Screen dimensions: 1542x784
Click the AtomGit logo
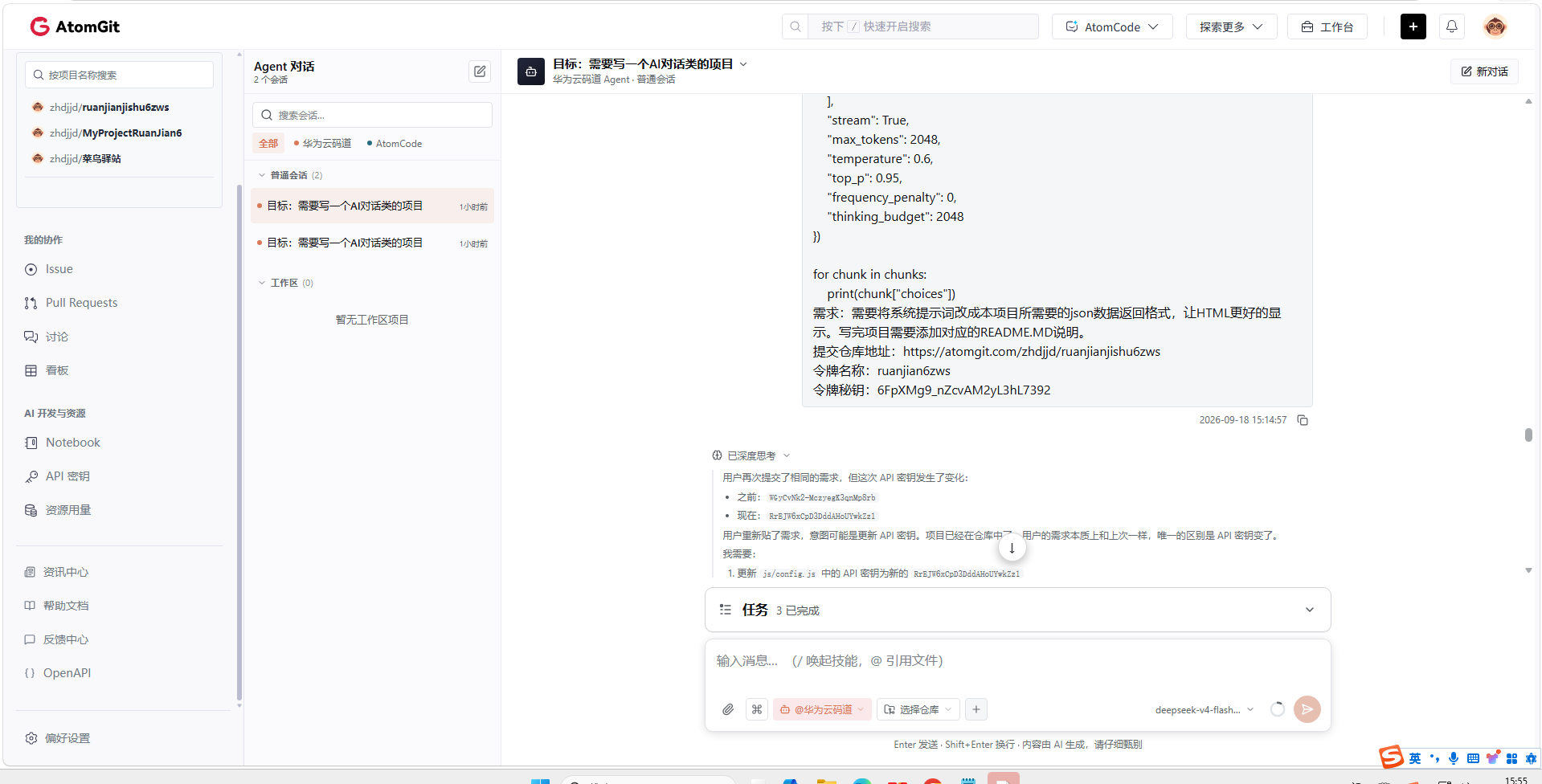click(75, 27)
